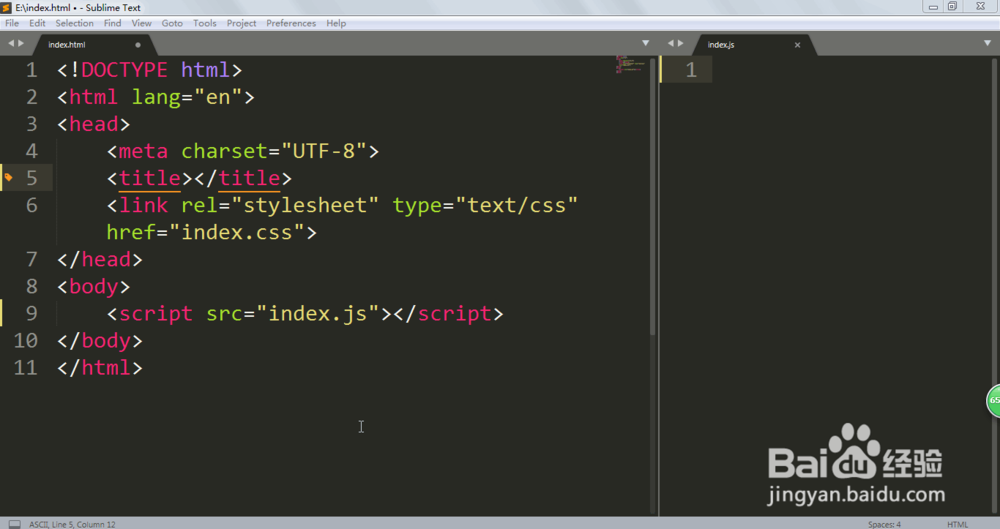Click the minimap code preview
Screen dimensions: 1000x529
point(630,64)
